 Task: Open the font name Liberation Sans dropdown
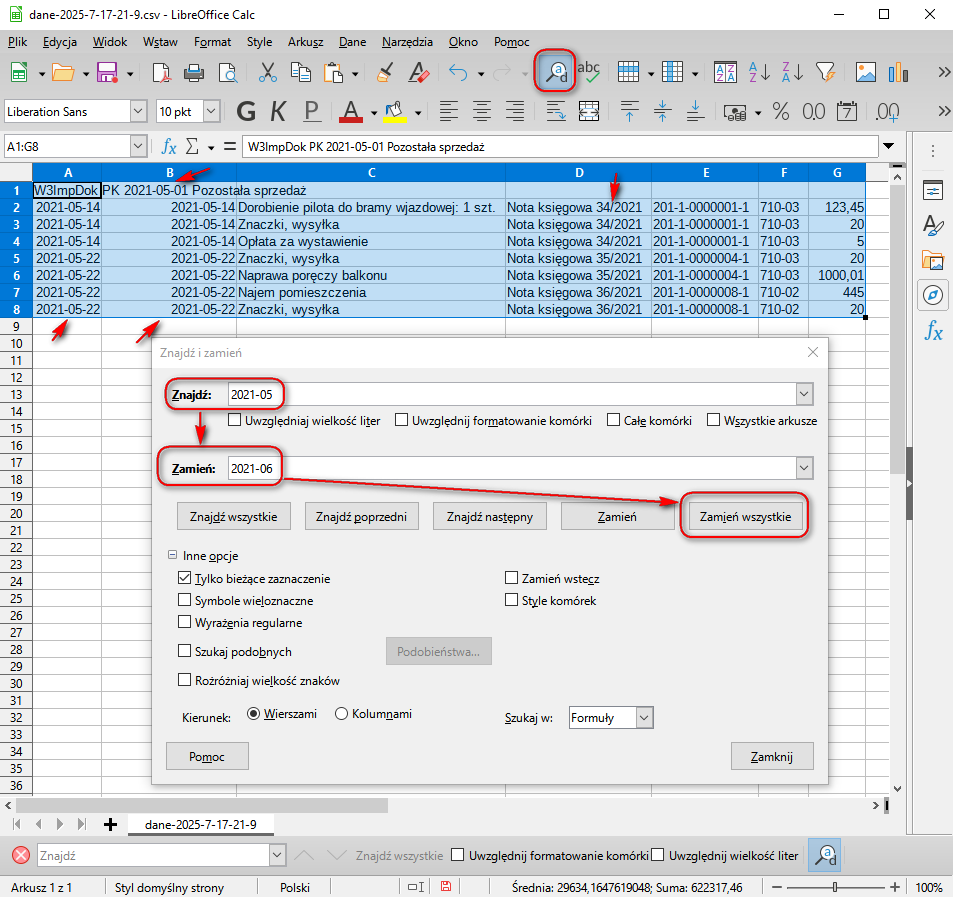[138, 112]
